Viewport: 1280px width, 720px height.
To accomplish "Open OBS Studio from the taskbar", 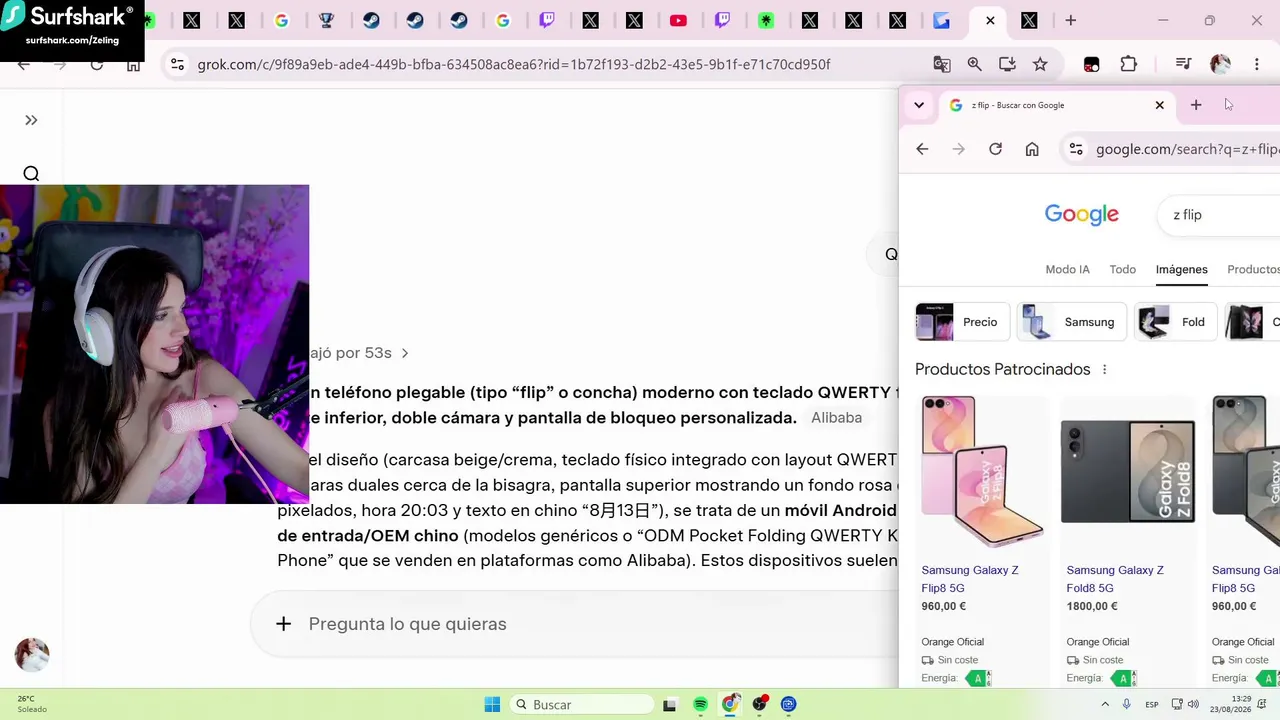I will click(x=760, y=705).
